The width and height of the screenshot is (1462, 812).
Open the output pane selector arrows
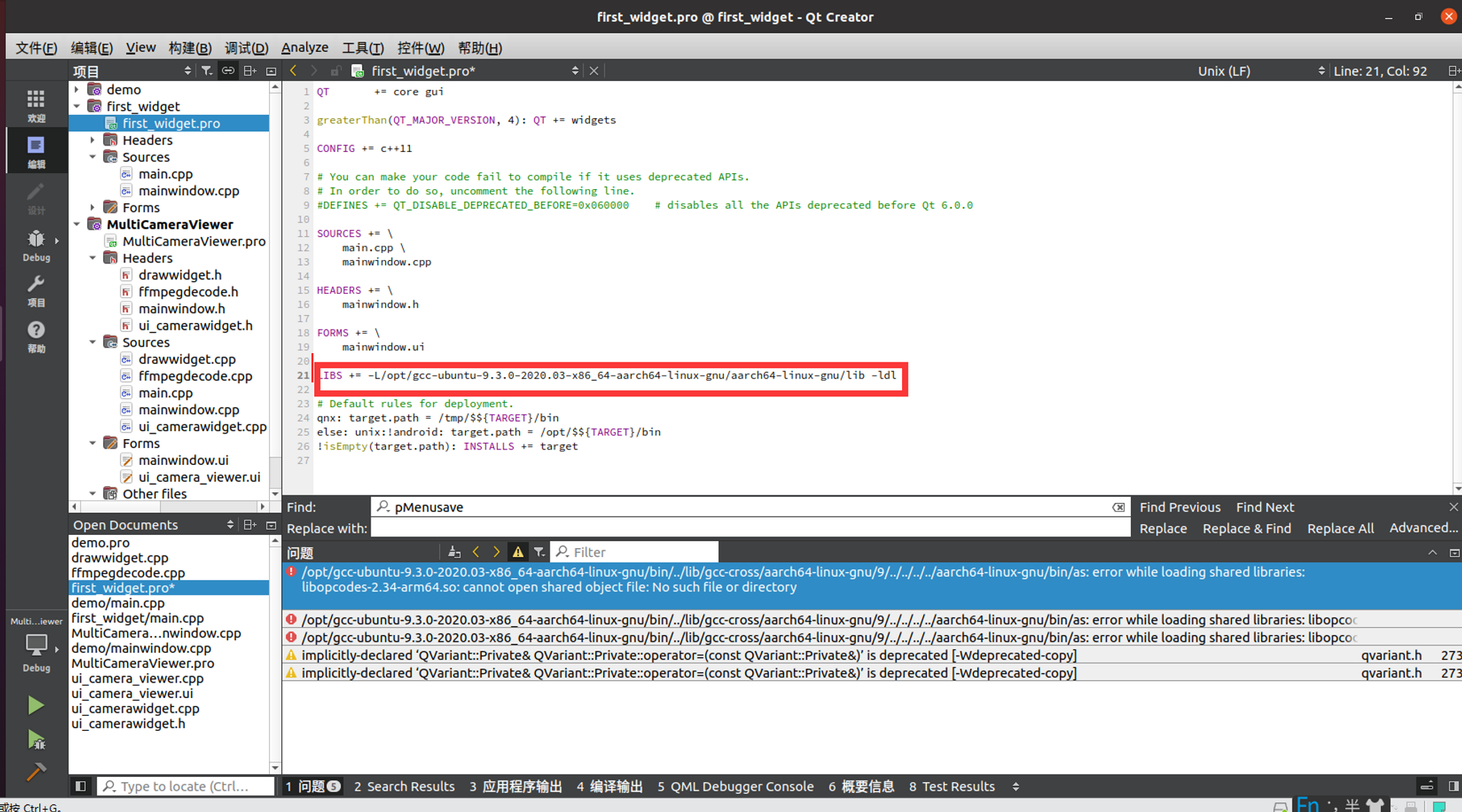coord(1015,786)
